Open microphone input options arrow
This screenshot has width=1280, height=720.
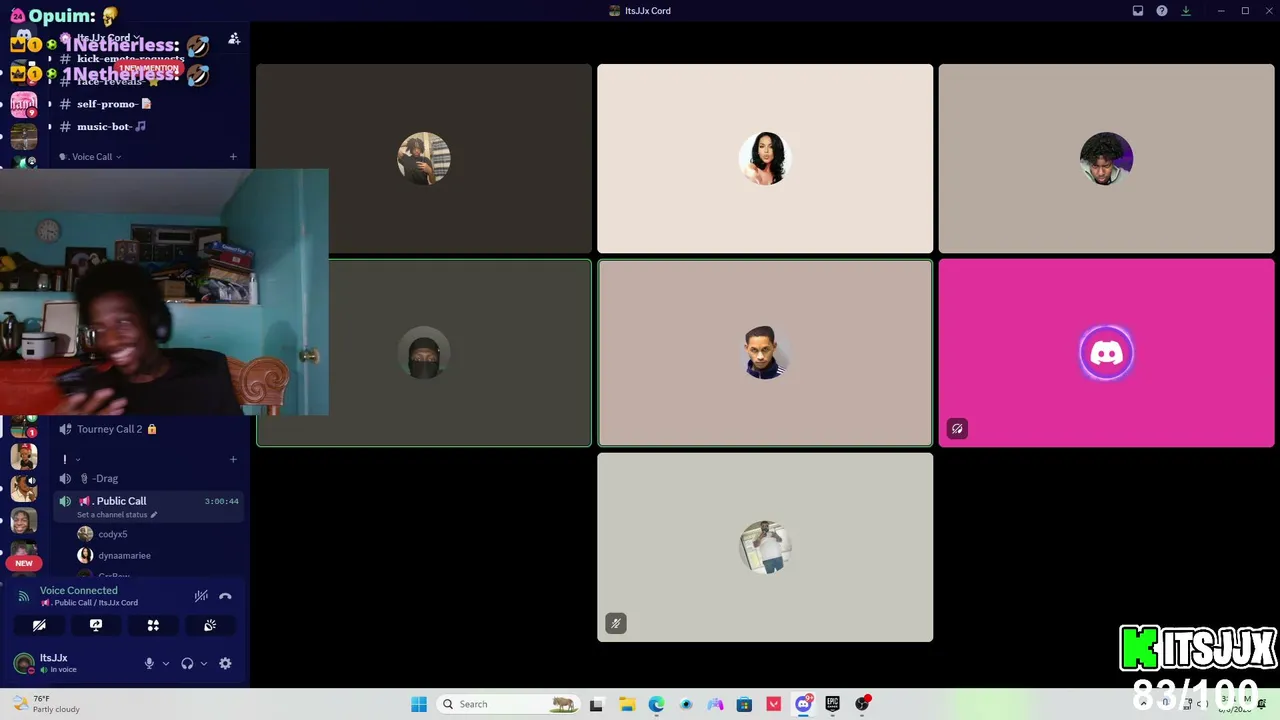click(166, 663)
